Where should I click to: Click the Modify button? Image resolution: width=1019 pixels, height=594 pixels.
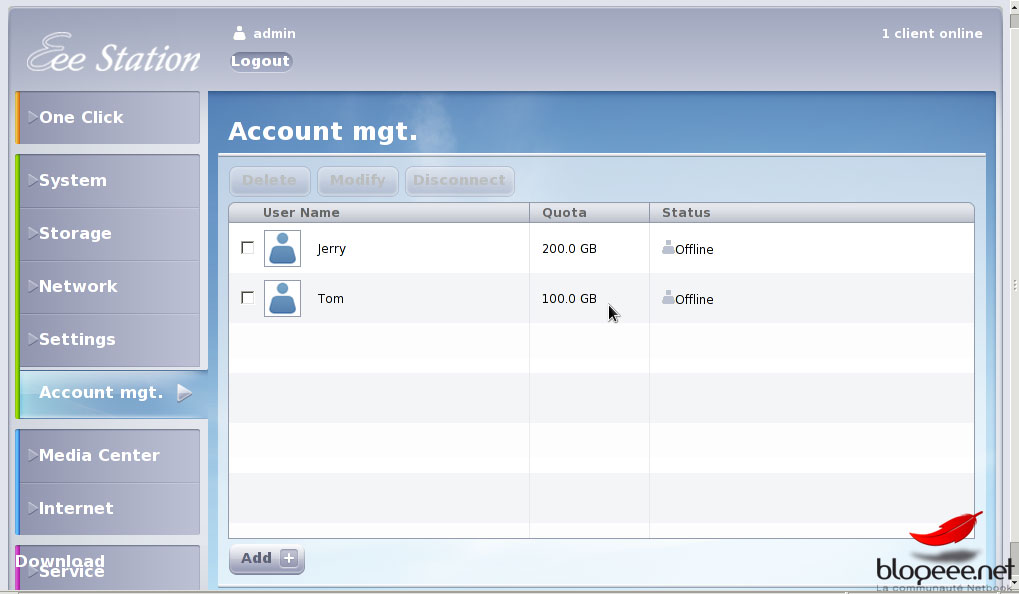[357, 181]
